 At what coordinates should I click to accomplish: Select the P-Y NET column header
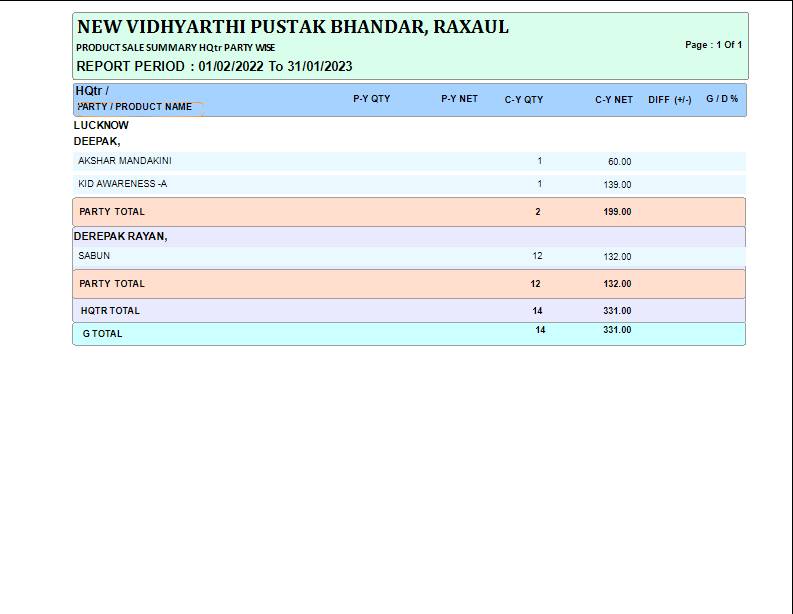(x=459, y=99)
